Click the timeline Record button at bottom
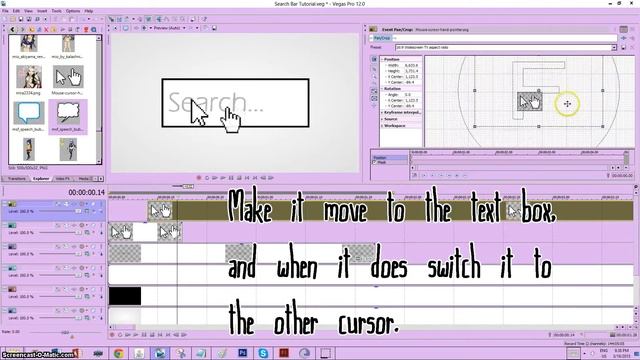640x360 pixels. coord(112,335)
